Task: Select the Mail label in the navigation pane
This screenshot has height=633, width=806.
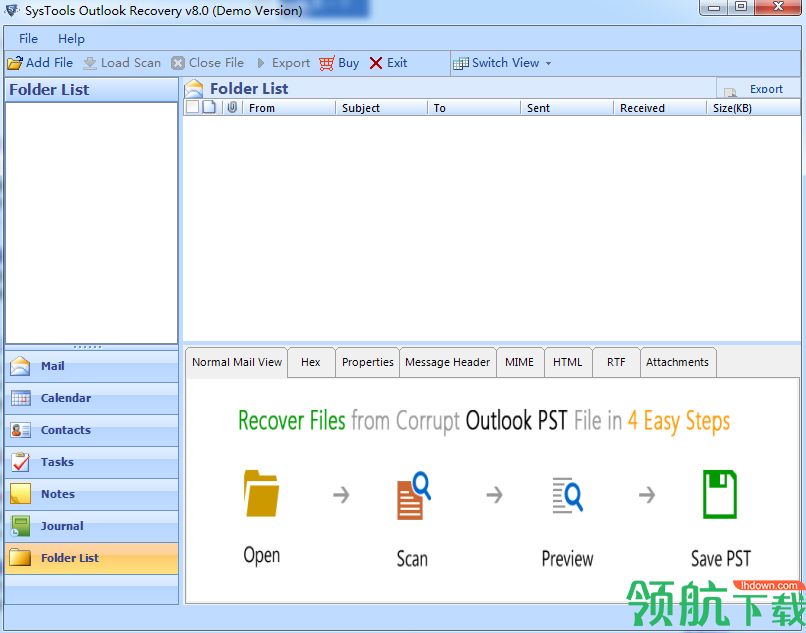Action: tap(52, 366)
